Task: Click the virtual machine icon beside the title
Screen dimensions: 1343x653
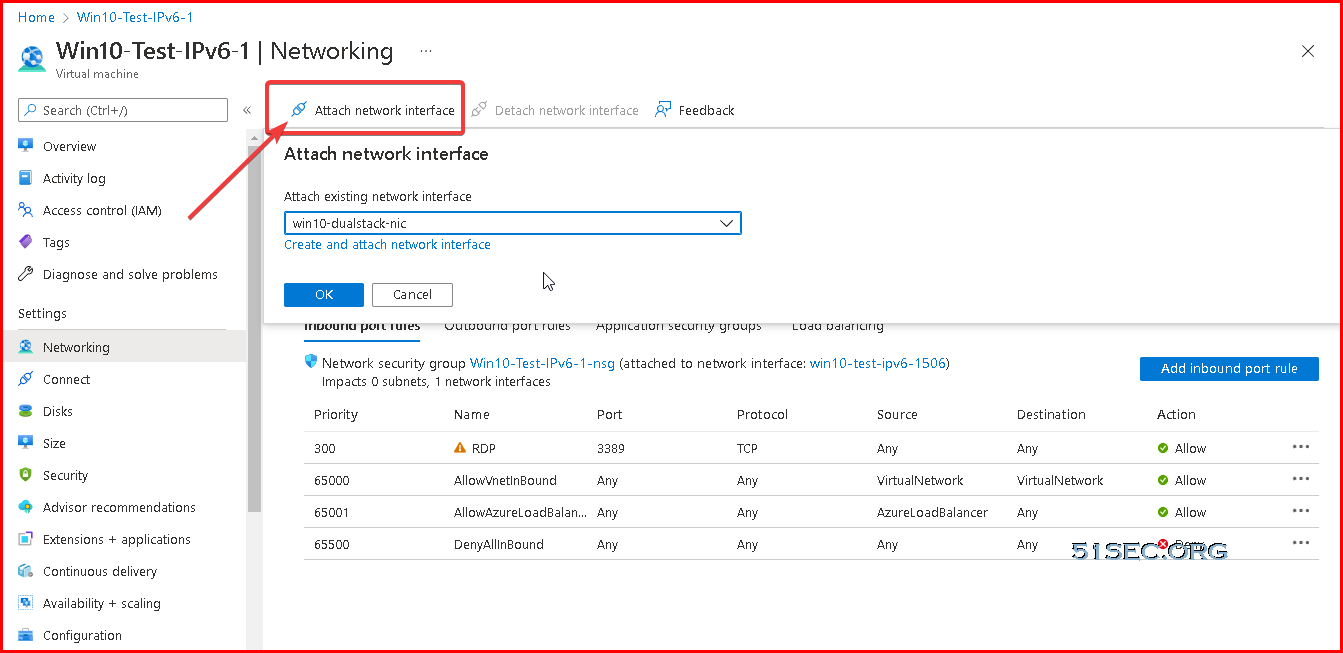Action: click(32, 58)
